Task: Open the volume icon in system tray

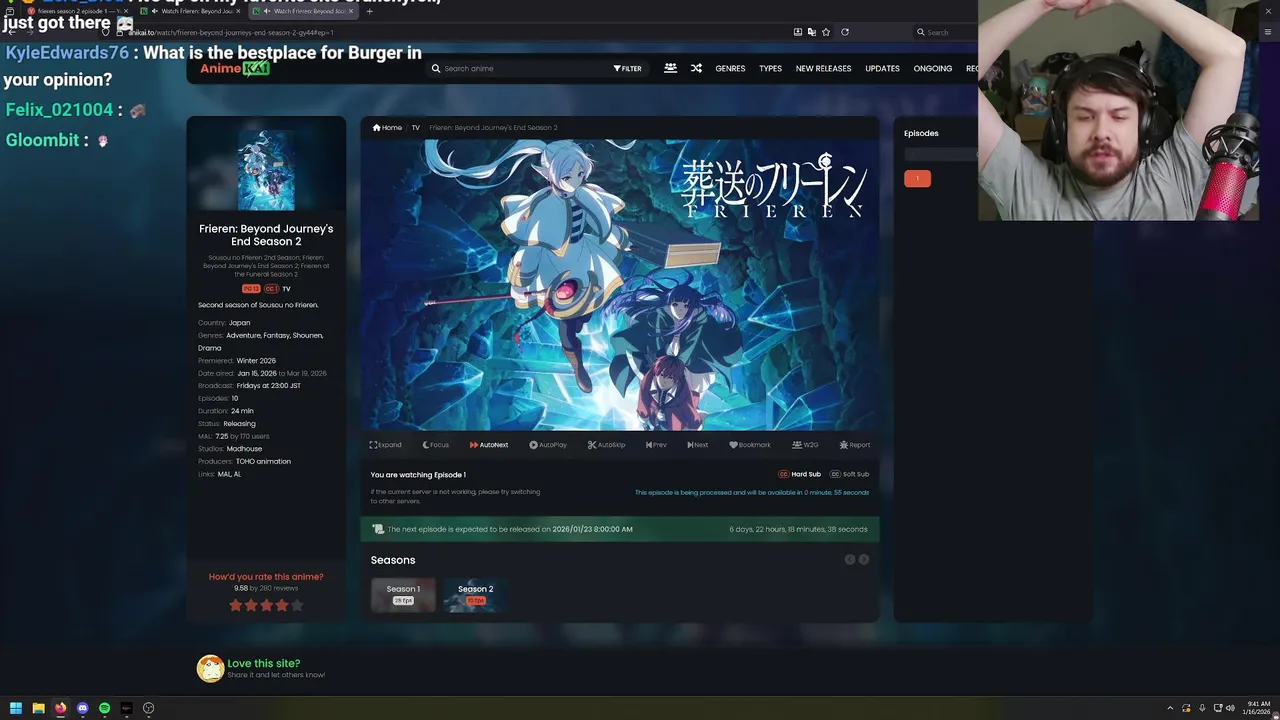Action: 1230,708
